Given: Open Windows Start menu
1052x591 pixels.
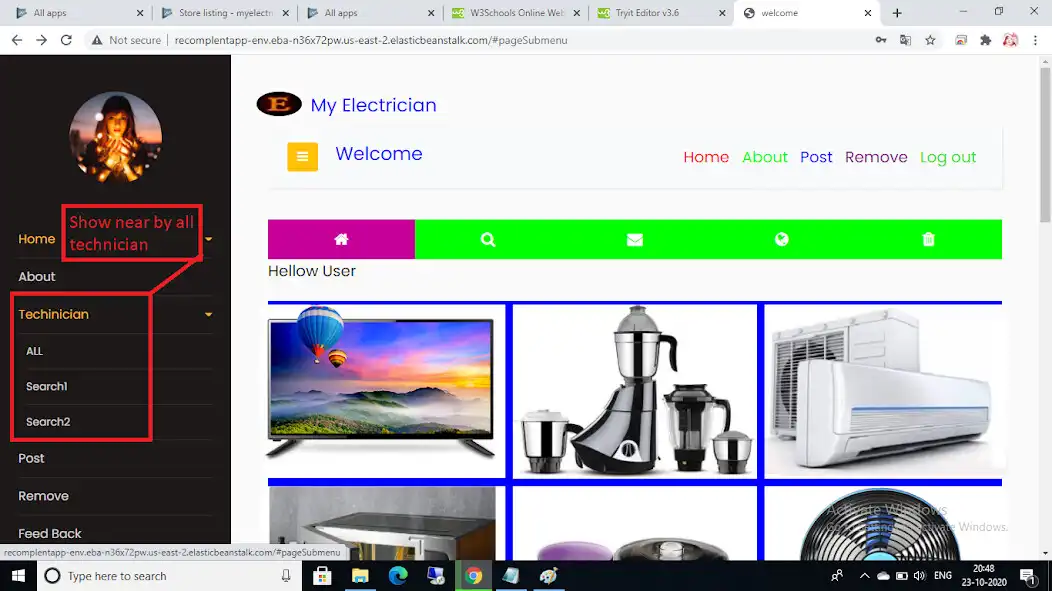Looking at the screenshot, I should (x=18, y=576).
